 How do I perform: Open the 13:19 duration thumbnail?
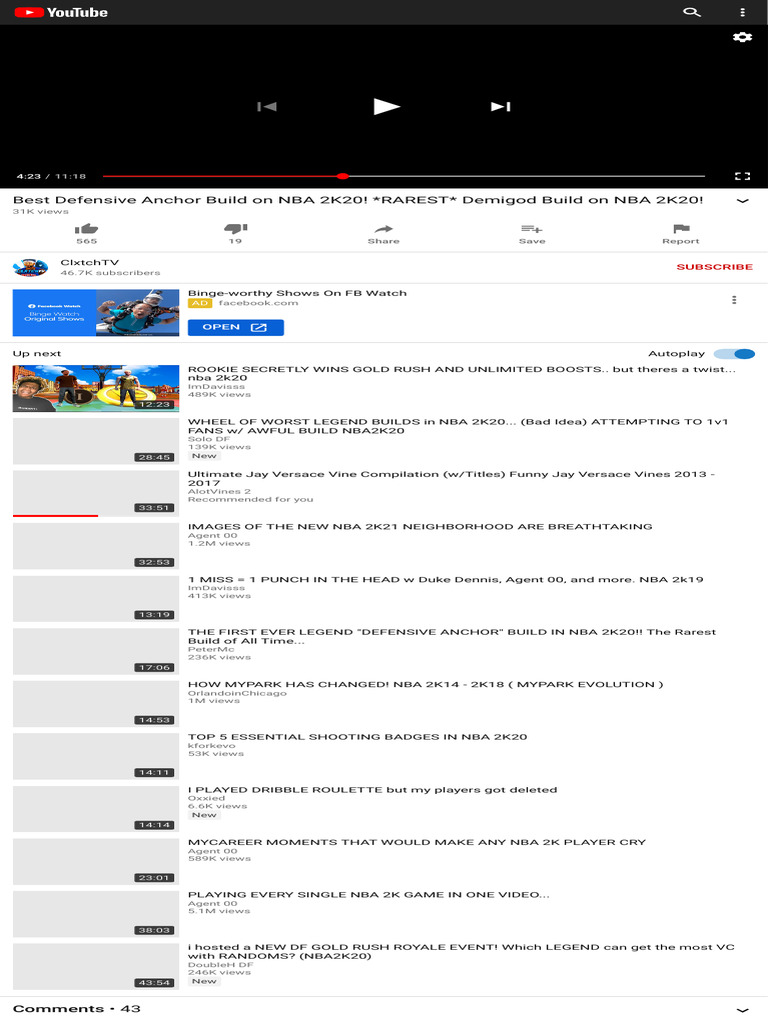(x=96, y=599)
